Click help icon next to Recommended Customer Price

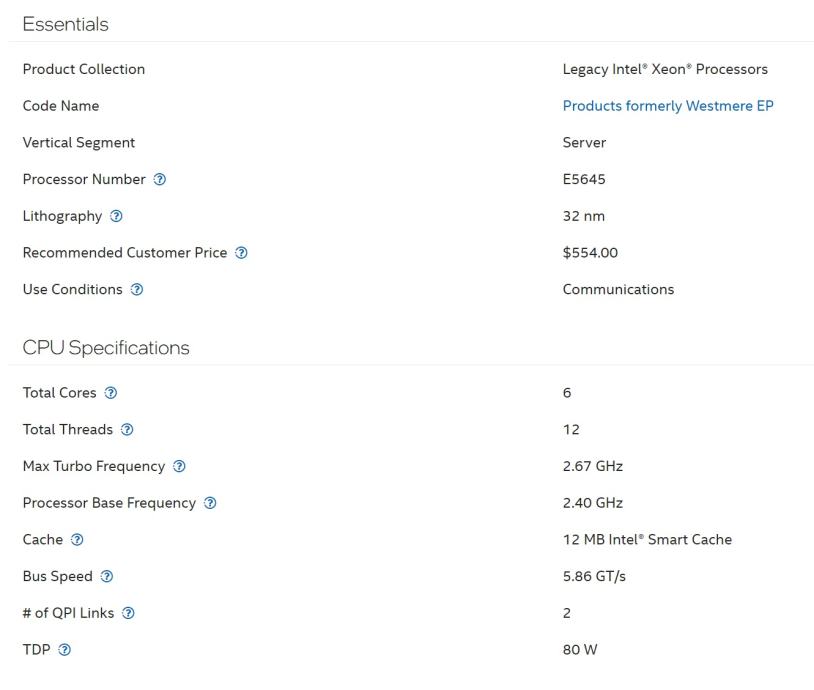242,253
